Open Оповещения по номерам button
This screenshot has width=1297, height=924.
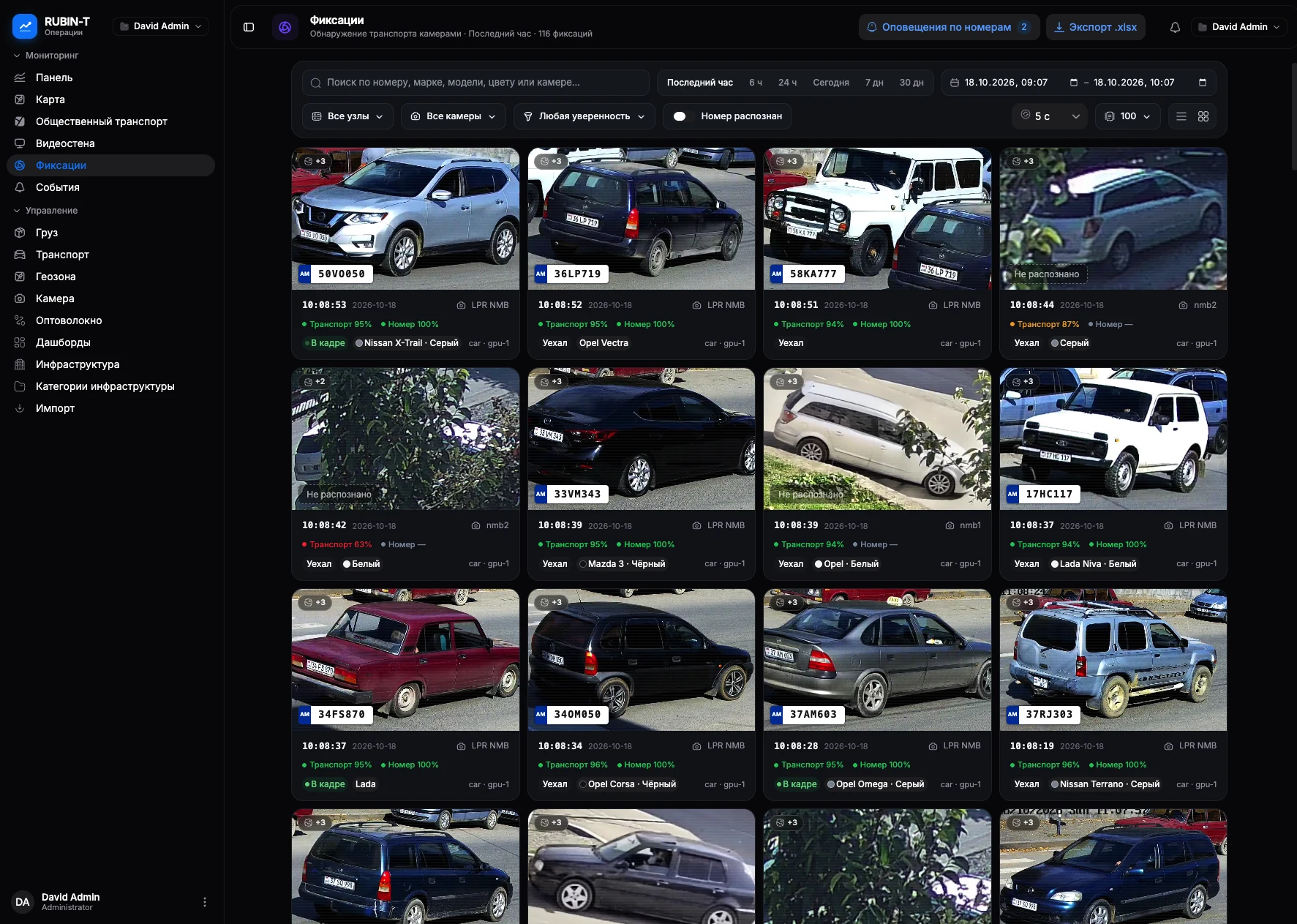click(x=949, y=27)
